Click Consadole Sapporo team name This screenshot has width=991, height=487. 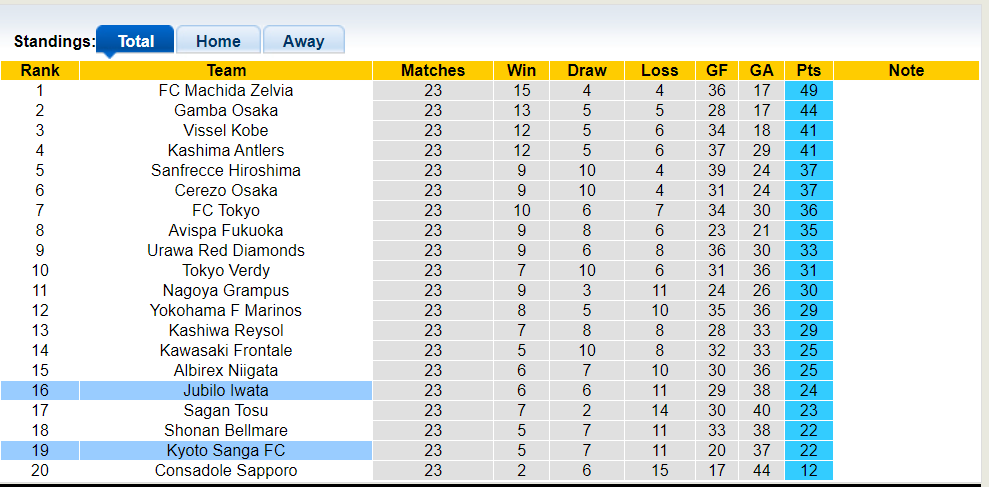pyautogui.click(x=226, y=470)
